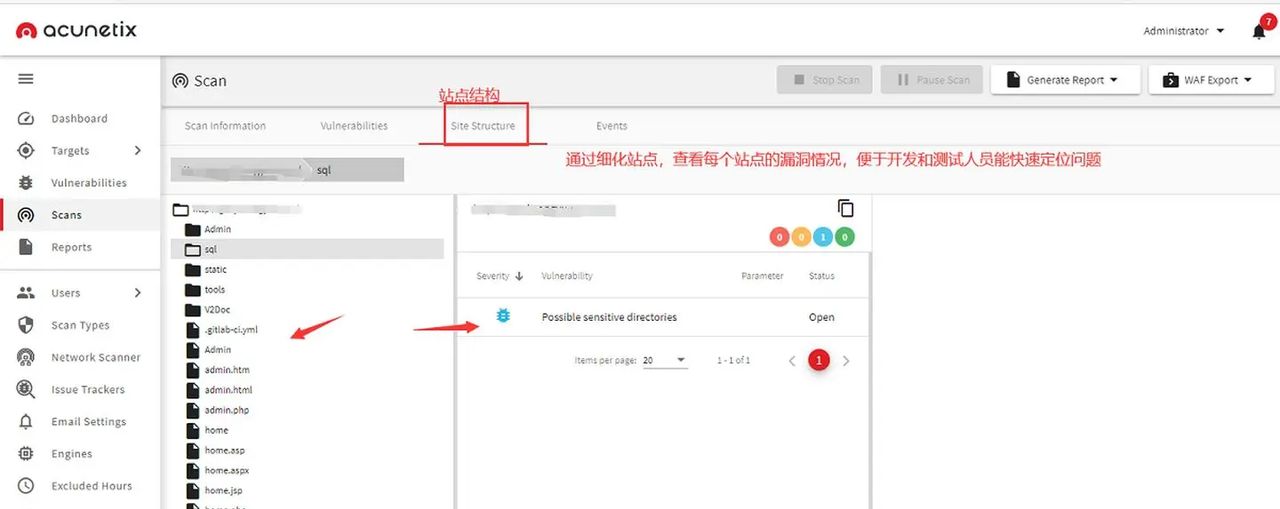1280x509 pixels.
Task: Click the Excluded Hours clock icon
Action: pyautogui.click(x=27, y=486)
